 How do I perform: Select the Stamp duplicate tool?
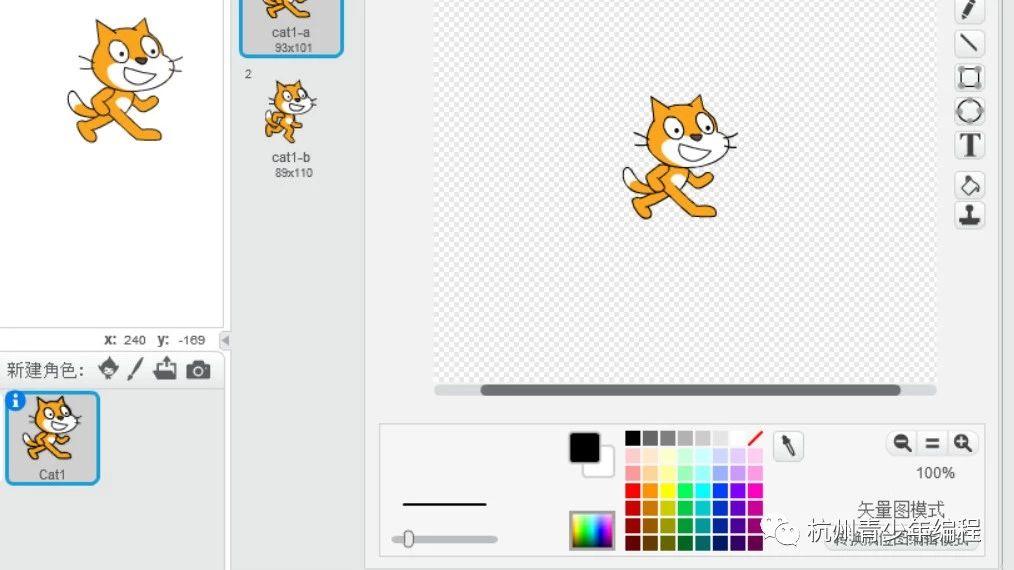[x=969, y=215]
